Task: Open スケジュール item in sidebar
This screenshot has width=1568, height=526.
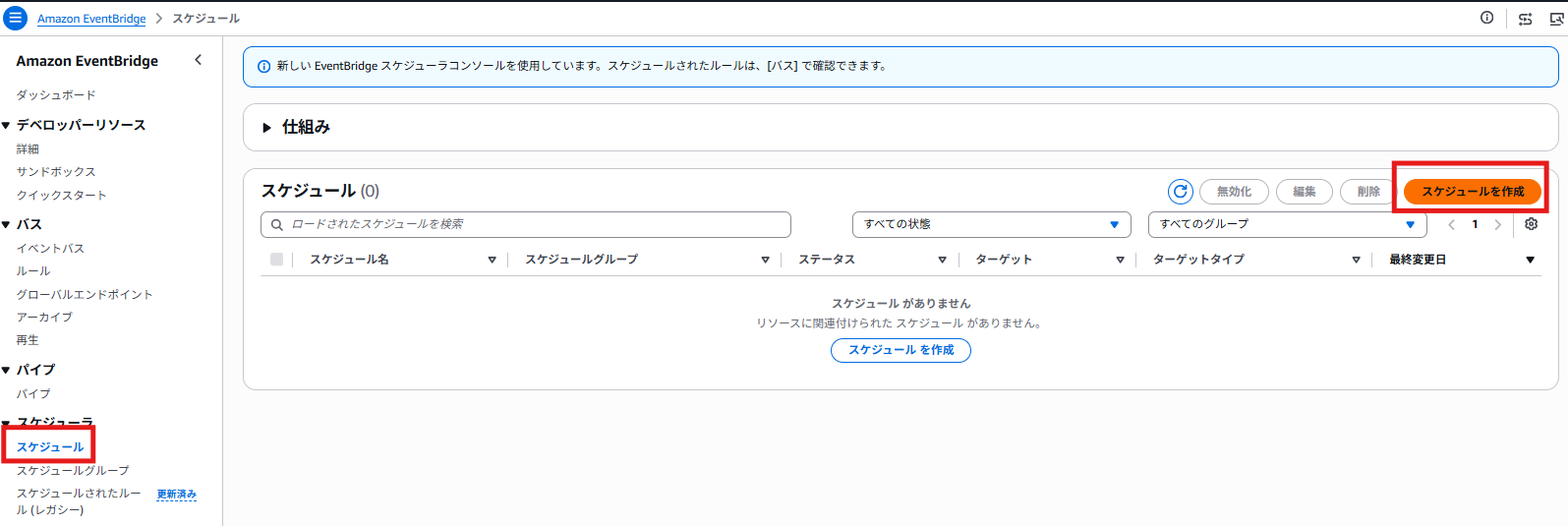Action: [x=50, y=447]
